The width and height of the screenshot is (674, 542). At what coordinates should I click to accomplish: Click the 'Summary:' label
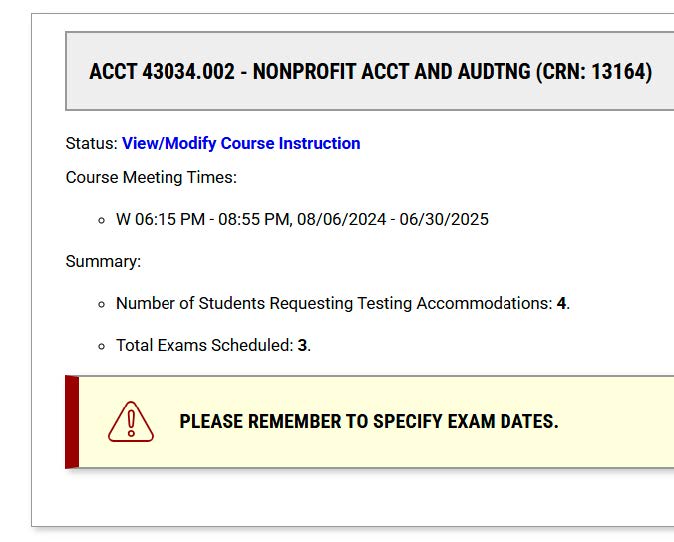[x=103, y=262]
